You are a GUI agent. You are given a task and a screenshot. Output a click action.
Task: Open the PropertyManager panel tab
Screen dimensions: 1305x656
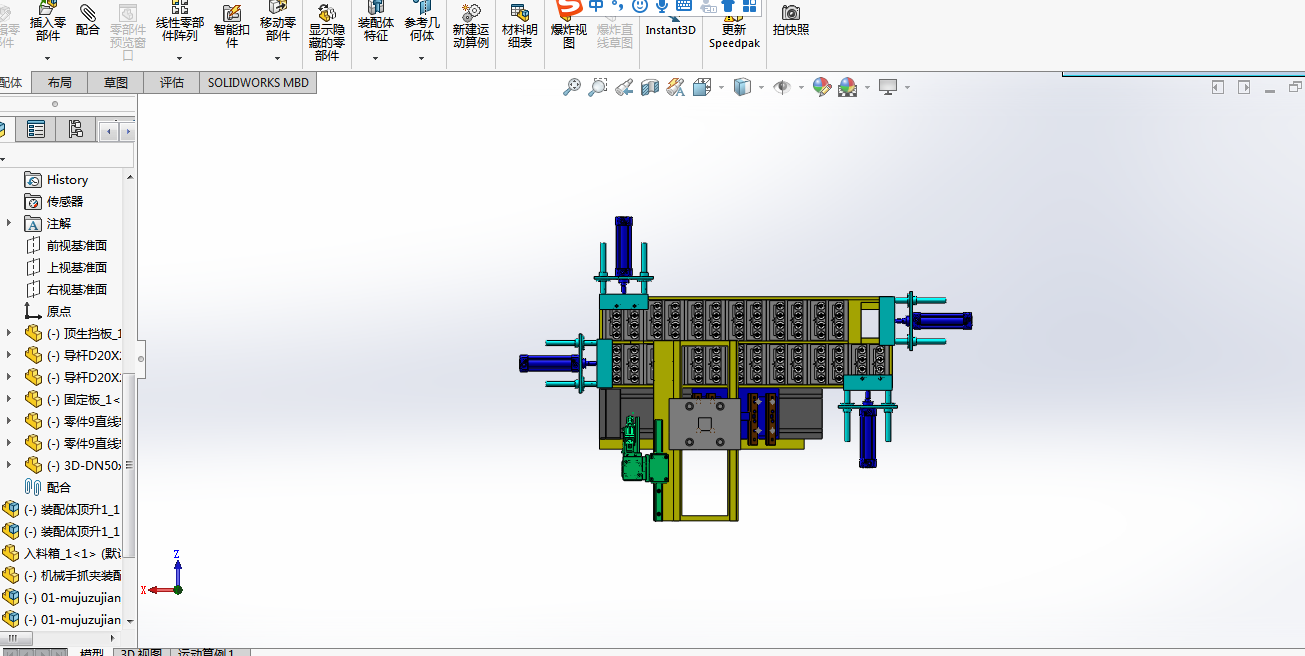click(36, 129)
